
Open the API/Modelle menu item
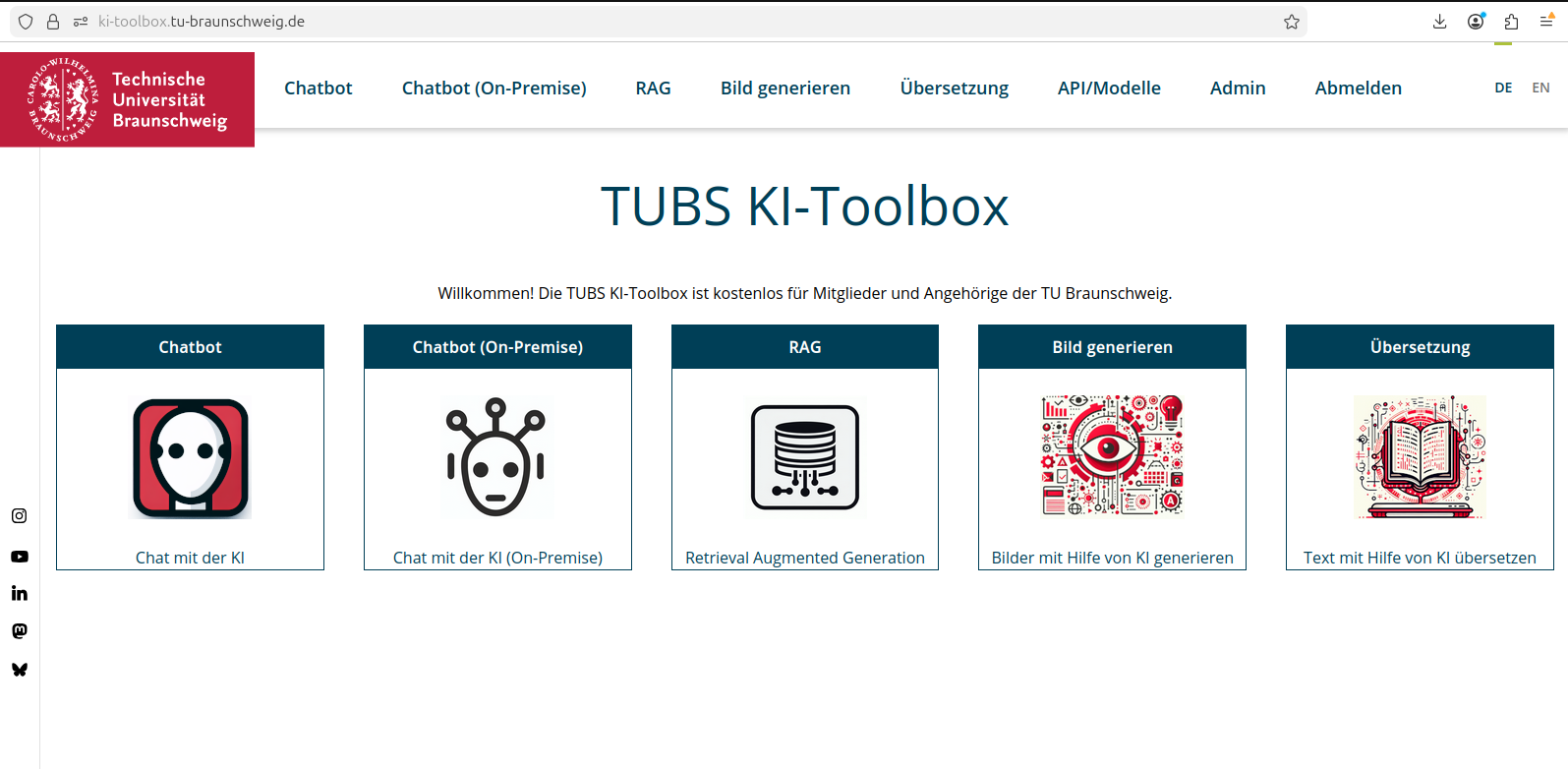click(1109, 88)
